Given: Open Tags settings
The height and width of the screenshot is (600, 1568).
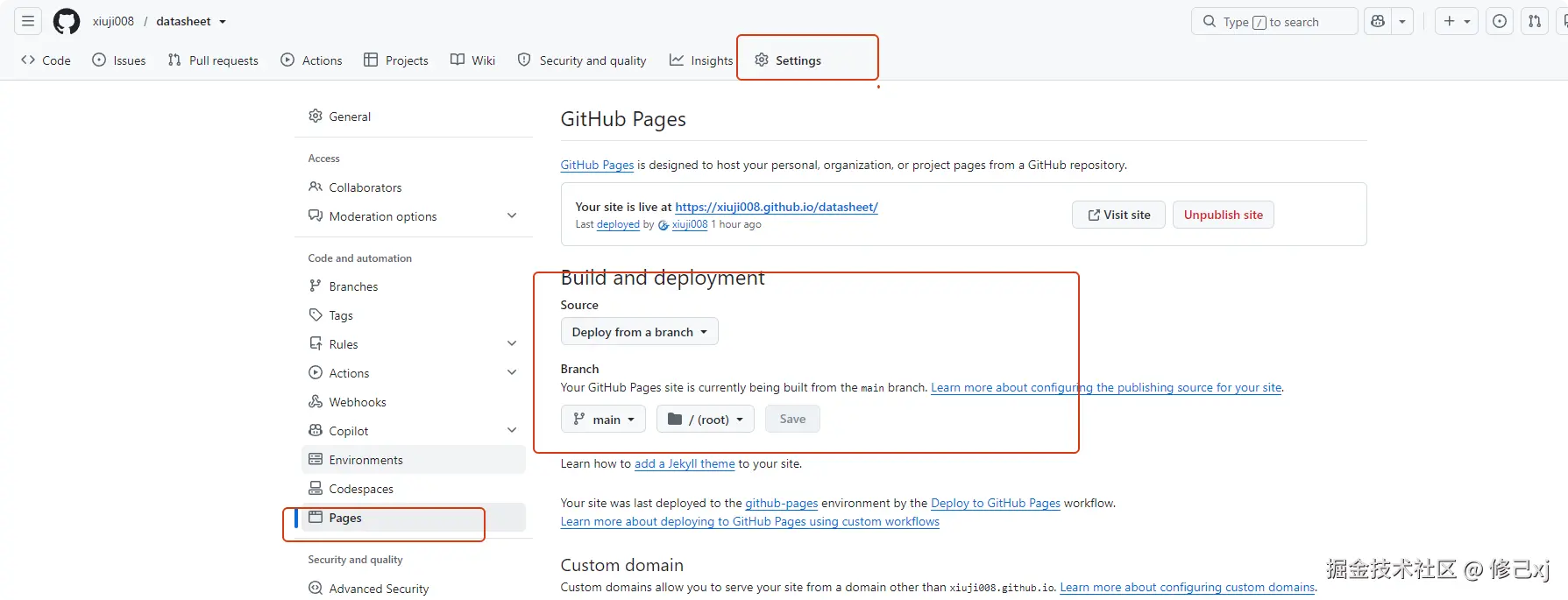Looking at the screenshot, I should coord(414,315).
